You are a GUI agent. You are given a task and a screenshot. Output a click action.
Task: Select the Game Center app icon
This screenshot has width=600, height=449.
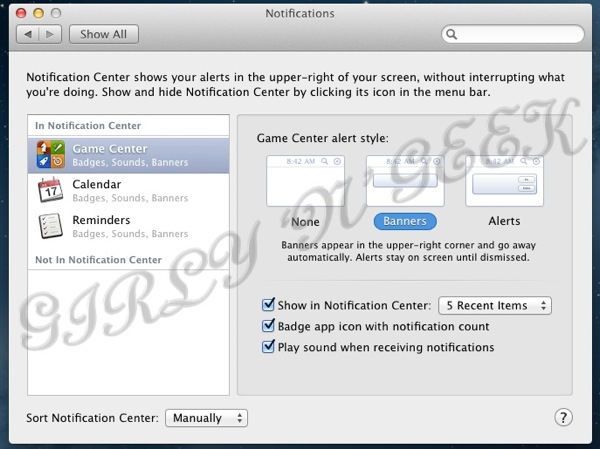click(51, 154)
